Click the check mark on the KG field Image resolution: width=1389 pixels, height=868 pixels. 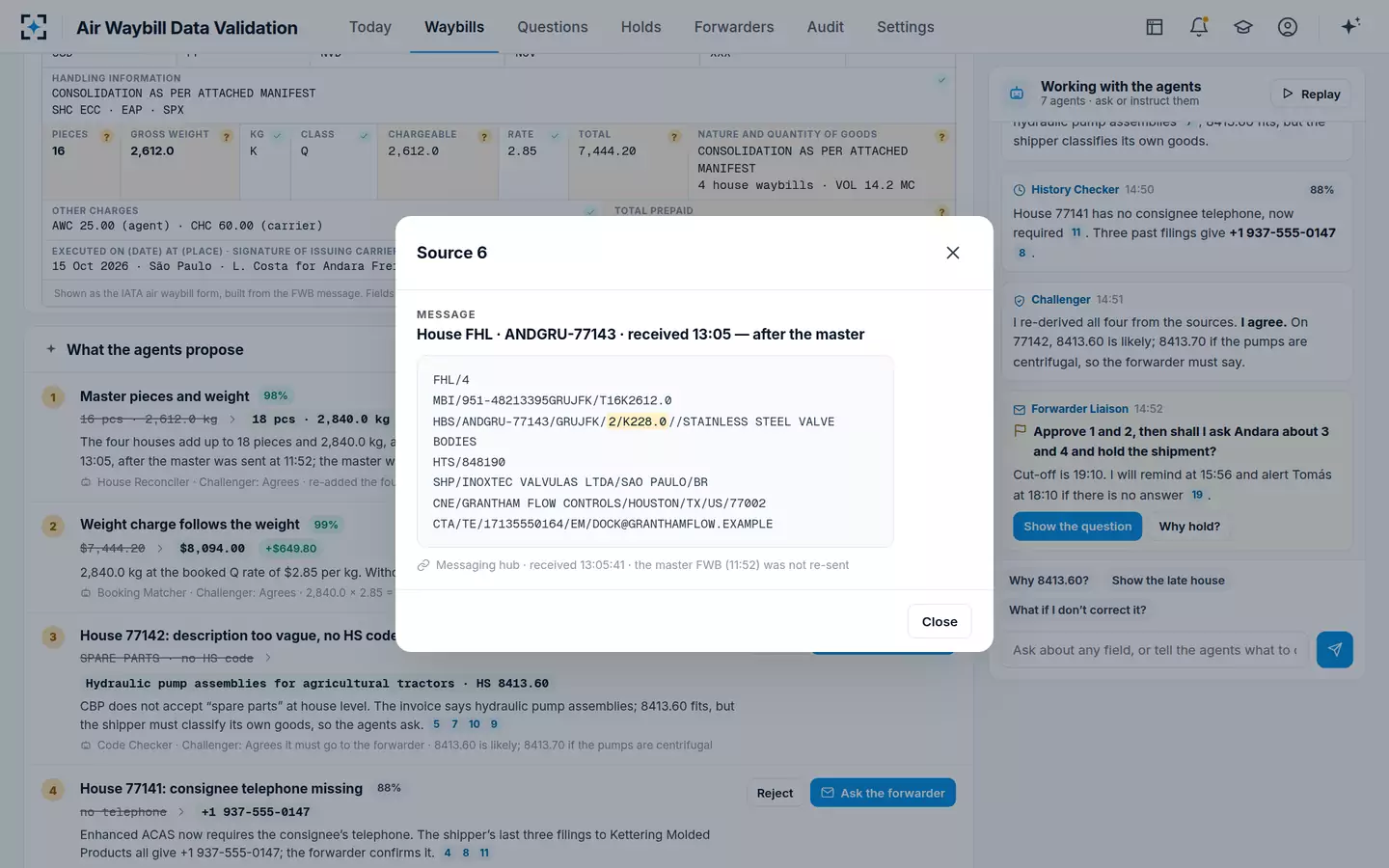(277, 135)
